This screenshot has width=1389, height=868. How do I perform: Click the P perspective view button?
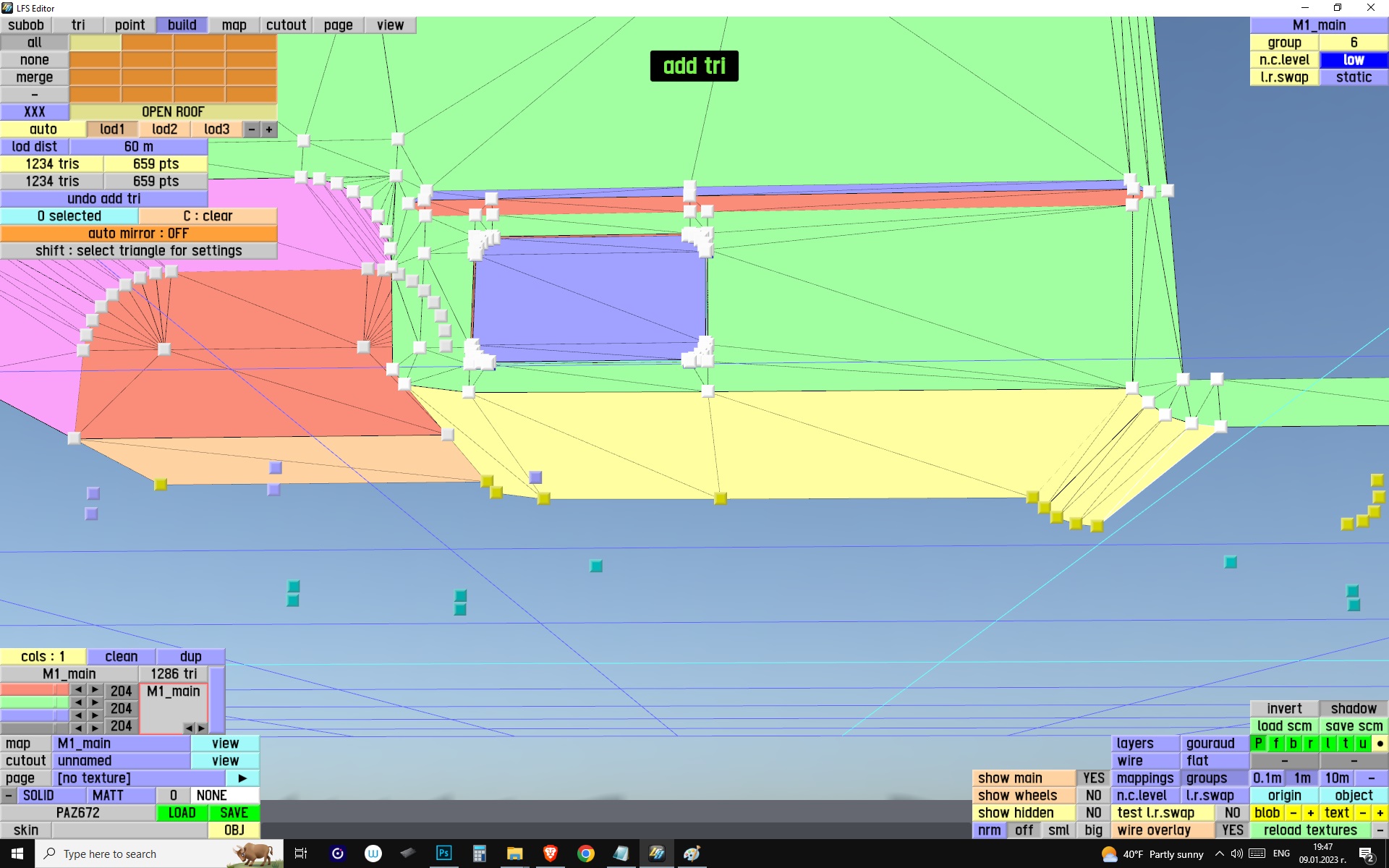(x=1259, y=743)
